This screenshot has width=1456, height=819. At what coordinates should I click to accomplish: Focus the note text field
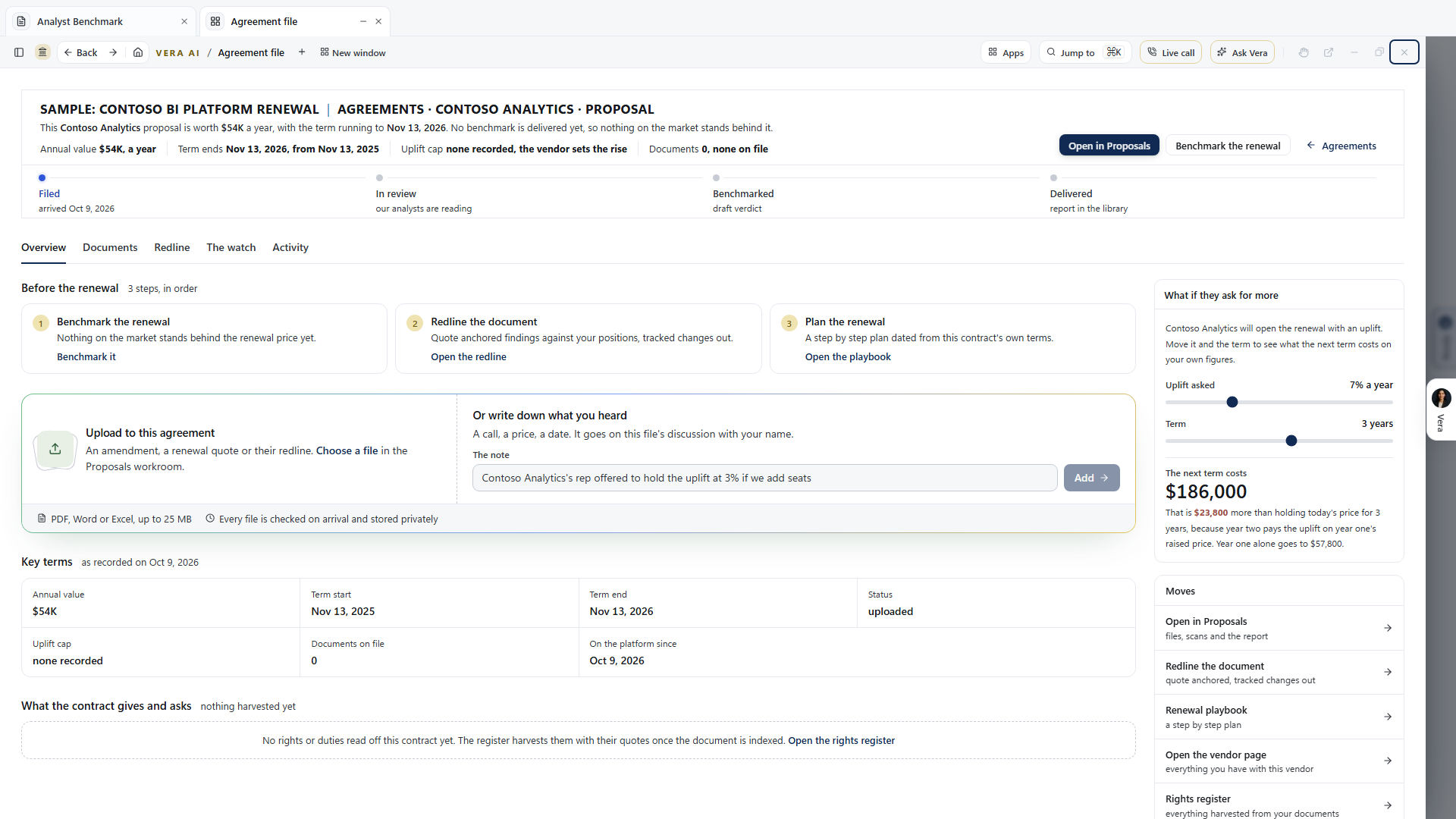click(764, 478)
